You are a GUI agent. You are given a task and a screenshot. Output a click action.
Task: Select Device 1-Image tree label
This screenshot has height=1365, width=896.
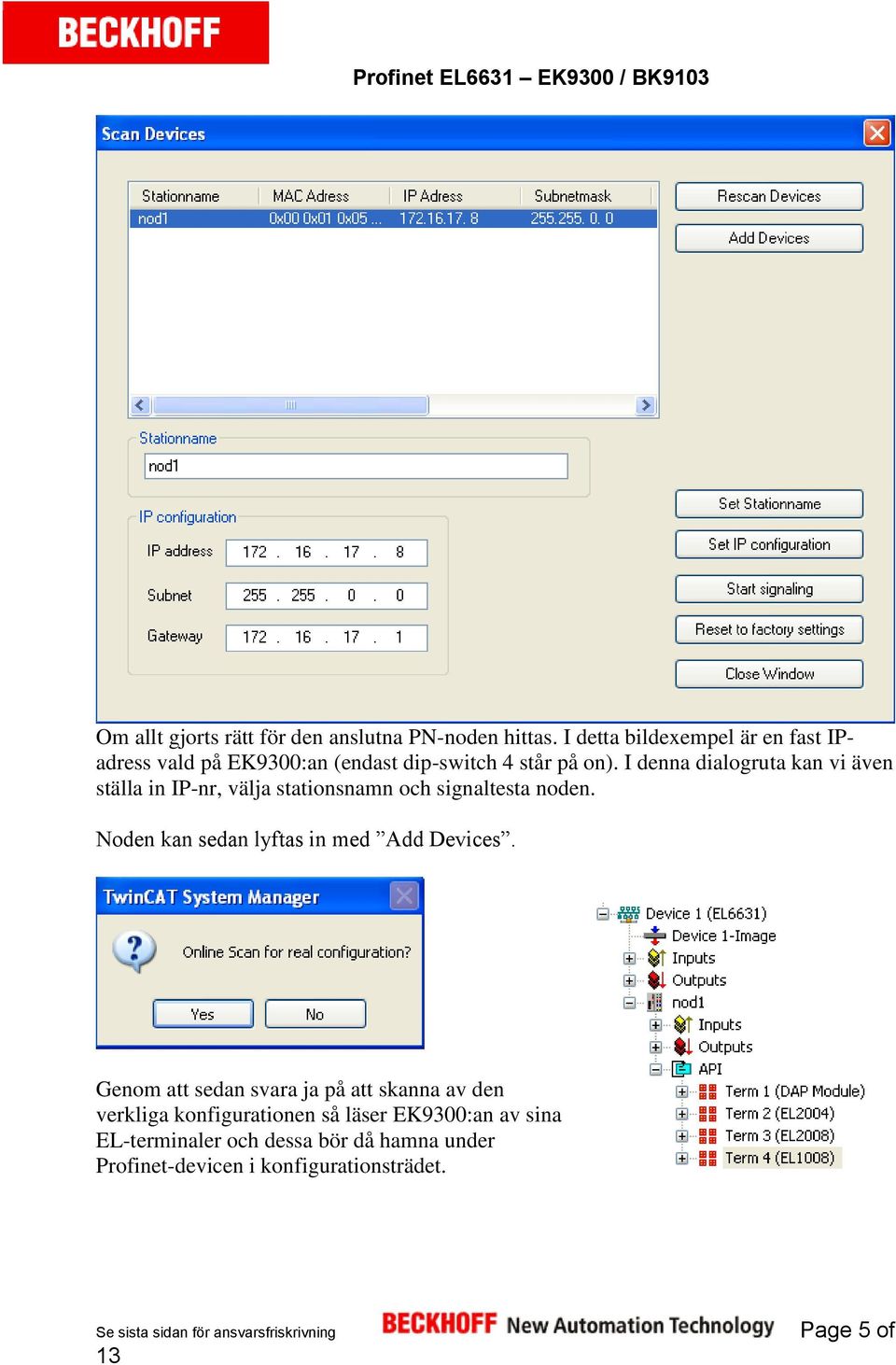pos(724,936)
